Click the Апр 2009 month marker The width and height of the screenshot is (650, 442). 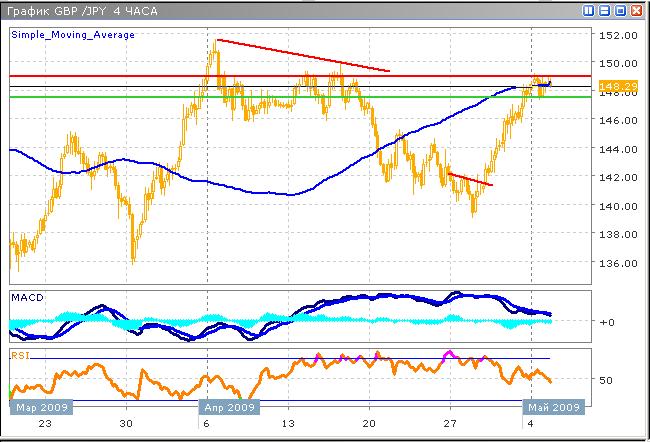[x=231, y=408]
